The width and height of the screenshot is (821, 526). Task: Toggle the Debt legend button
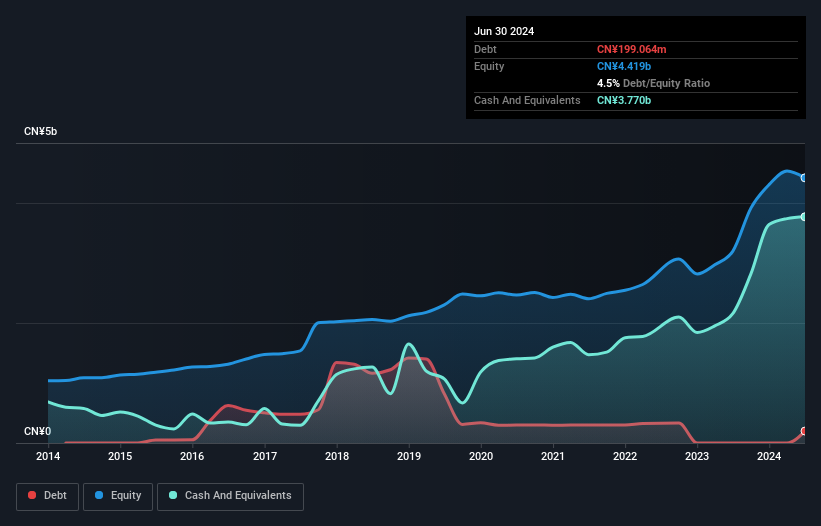[48, 496]
